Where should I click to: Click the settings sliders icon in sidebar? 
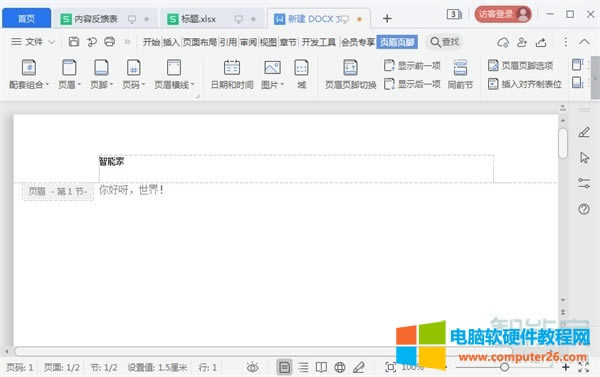[x=584, y=183]
